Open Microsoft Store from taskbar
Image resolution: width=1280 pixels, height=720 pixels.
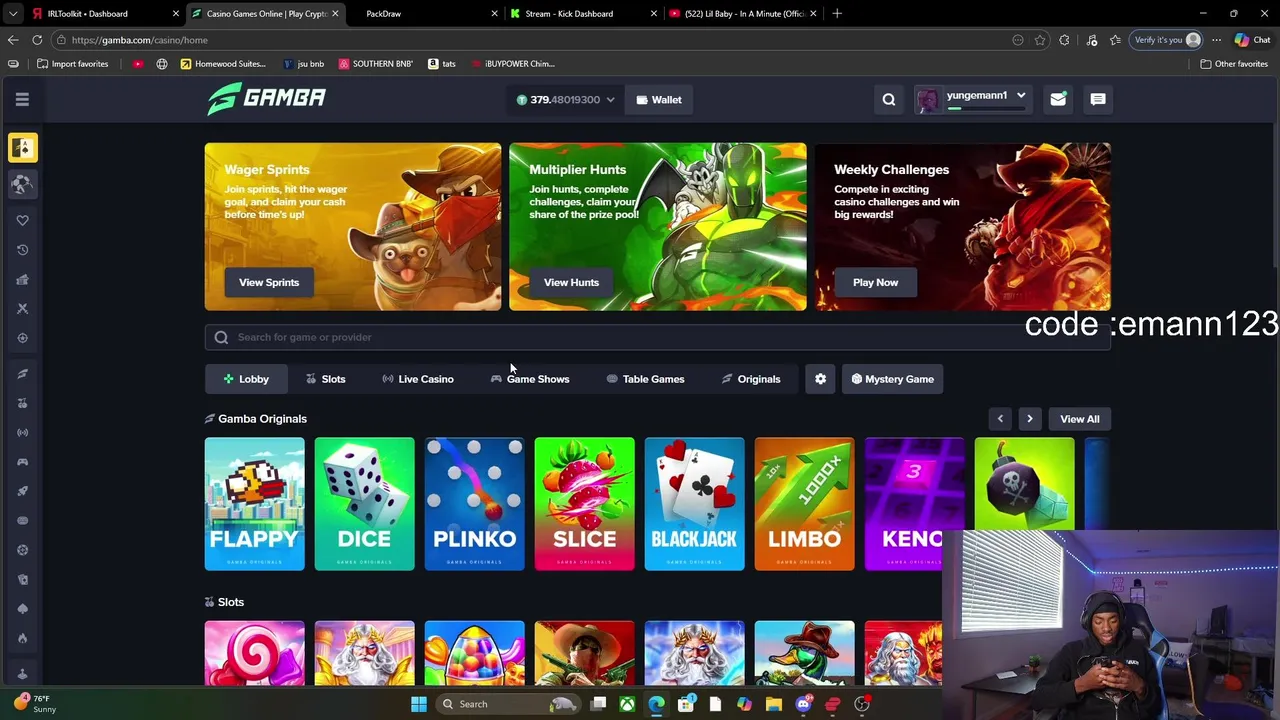point(686,704)
